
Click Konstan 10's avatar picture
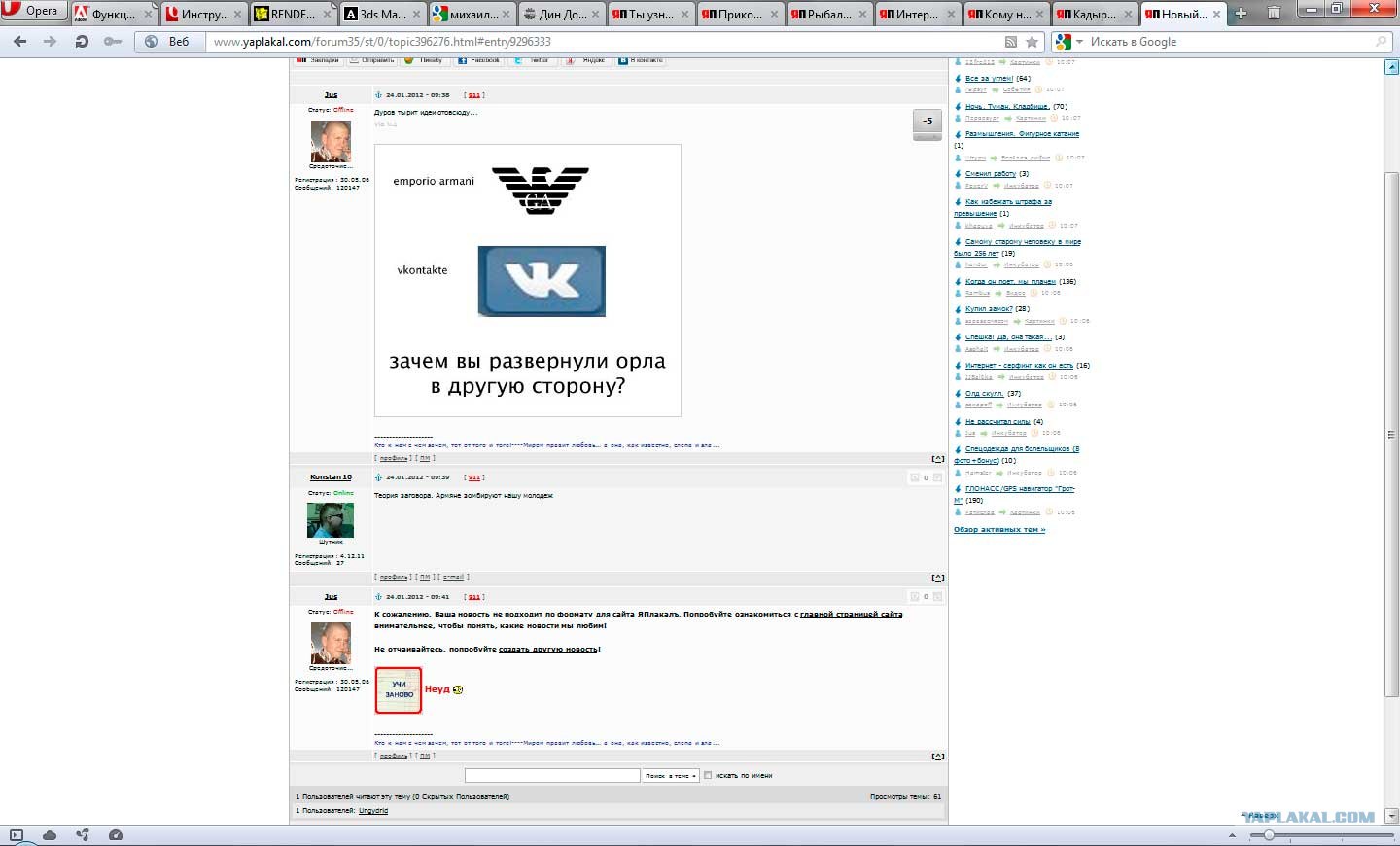(x=331, y=520)
